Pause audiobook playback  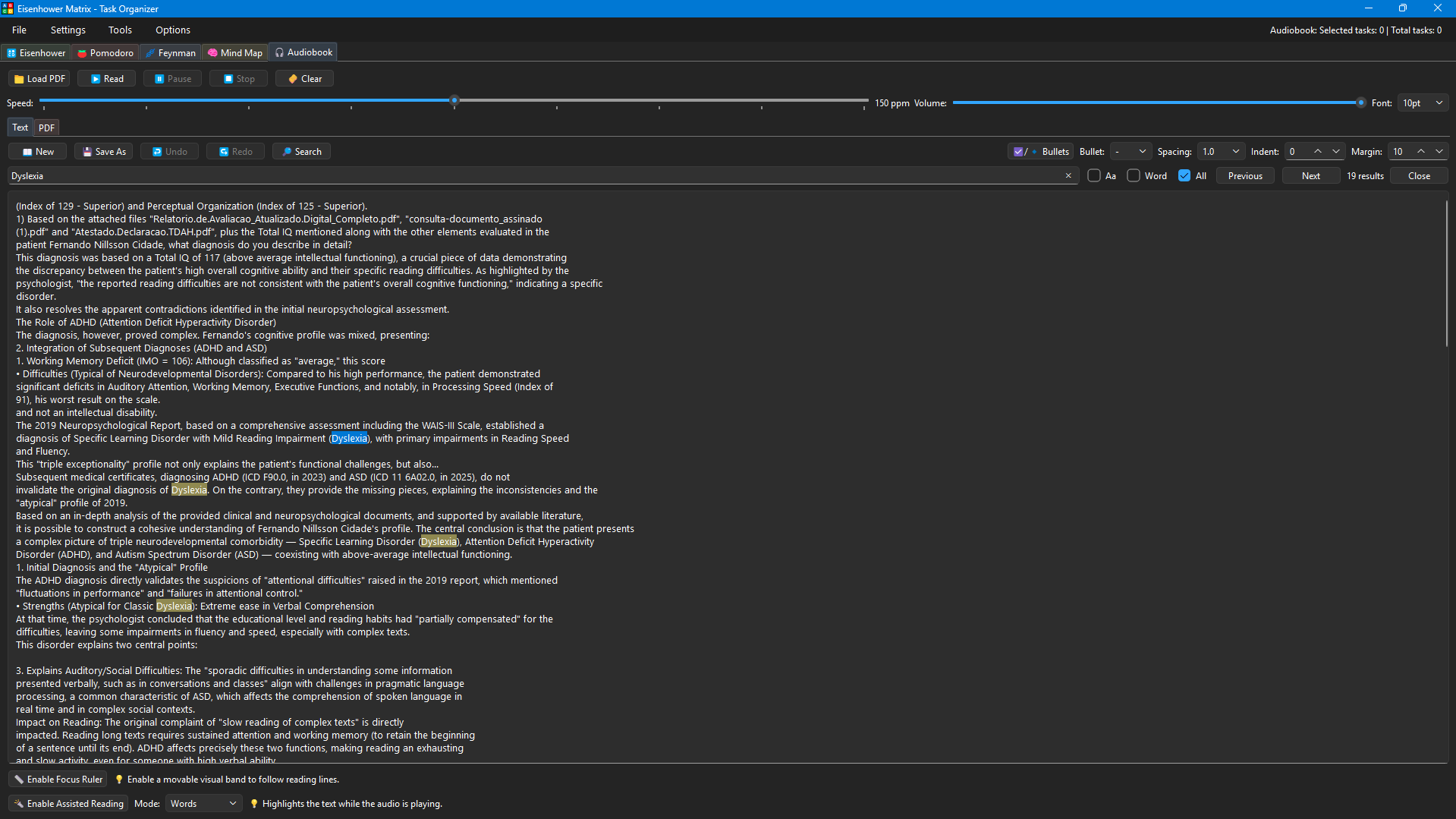173,79
